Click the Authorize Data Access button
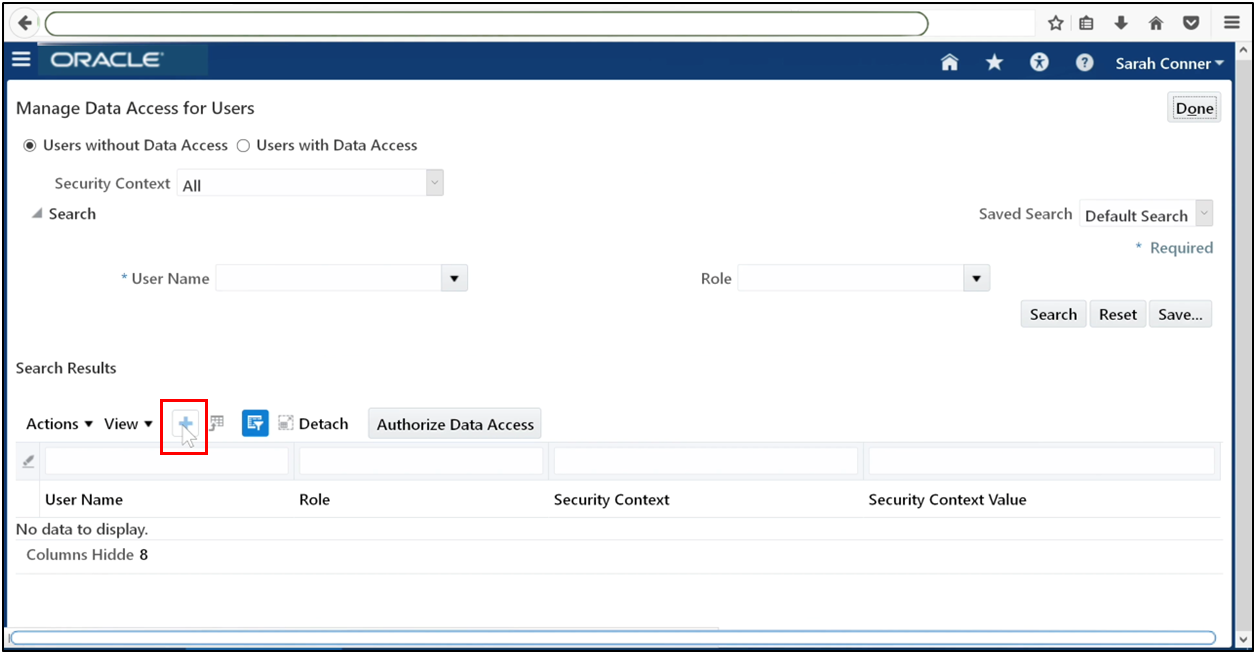Image resolution: width=1256 pixels, height=656 pixels. click(x=454, y=423)
